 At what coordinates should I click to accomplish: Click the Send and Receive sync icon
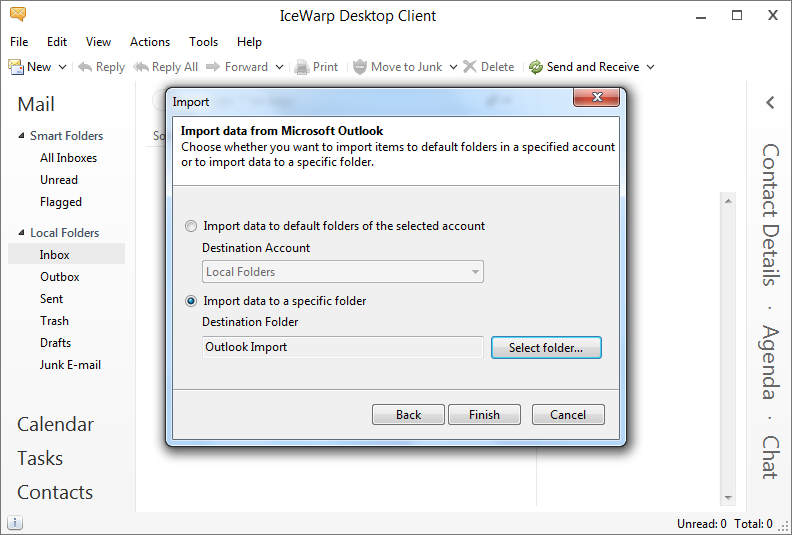(x=535, y=67)
